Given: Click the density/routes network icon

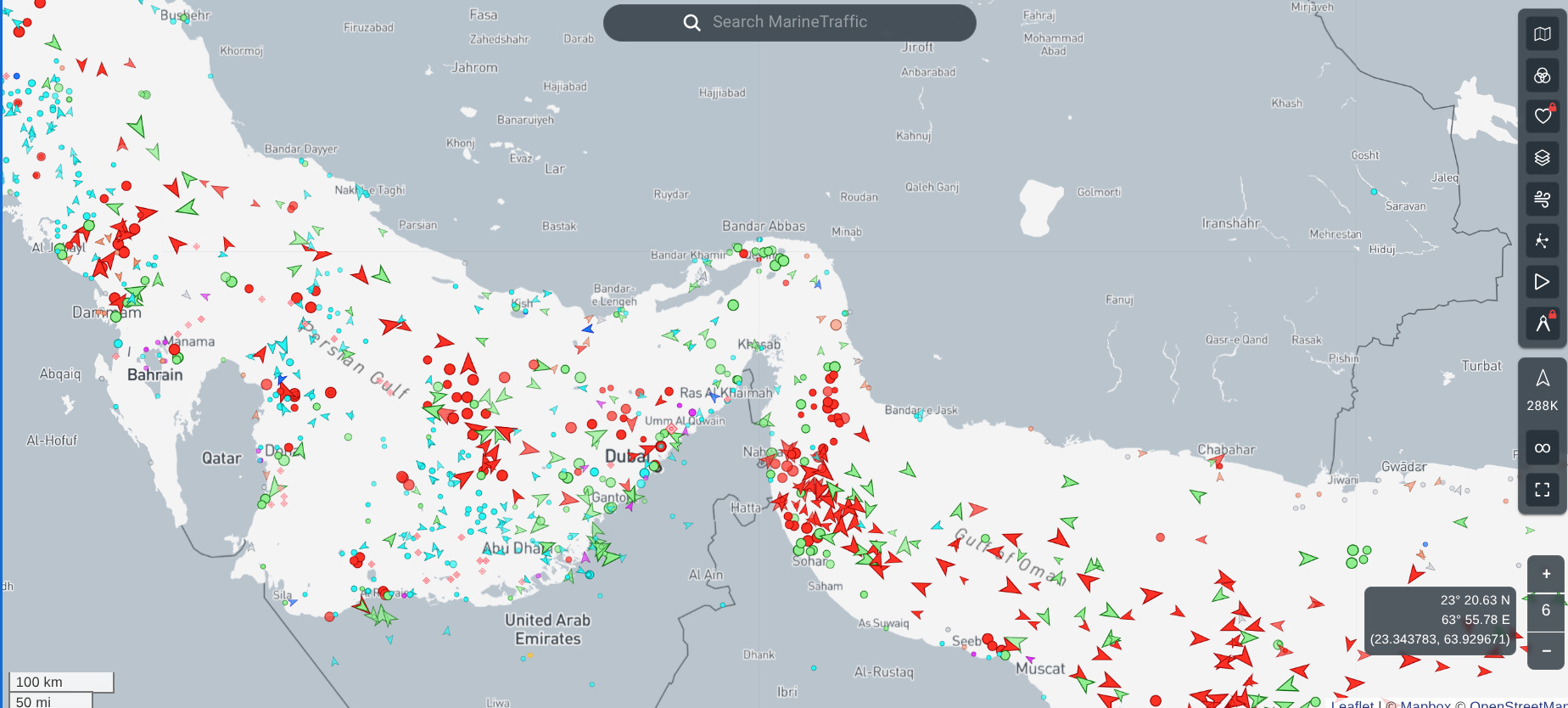Looking at the screenshot, I should pos(1542,241).
